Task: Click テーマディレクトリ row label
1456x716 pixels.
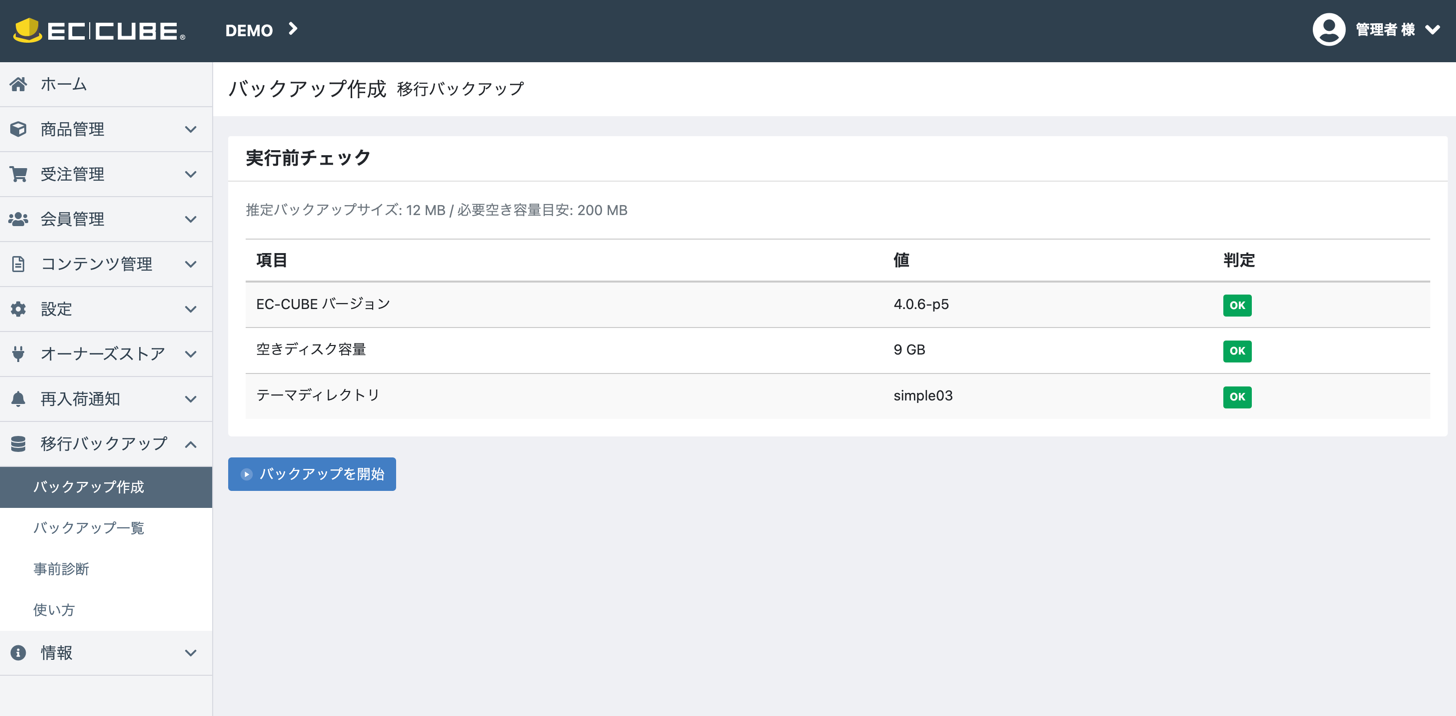Action: tap(318, 396)
